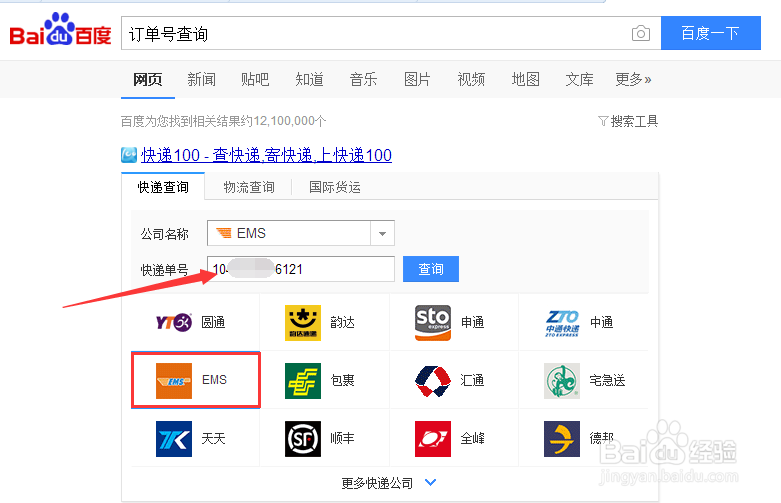Select the 天天 courier logo
Viewport: 781px width, 503px height.
click(x=174, y=439)
